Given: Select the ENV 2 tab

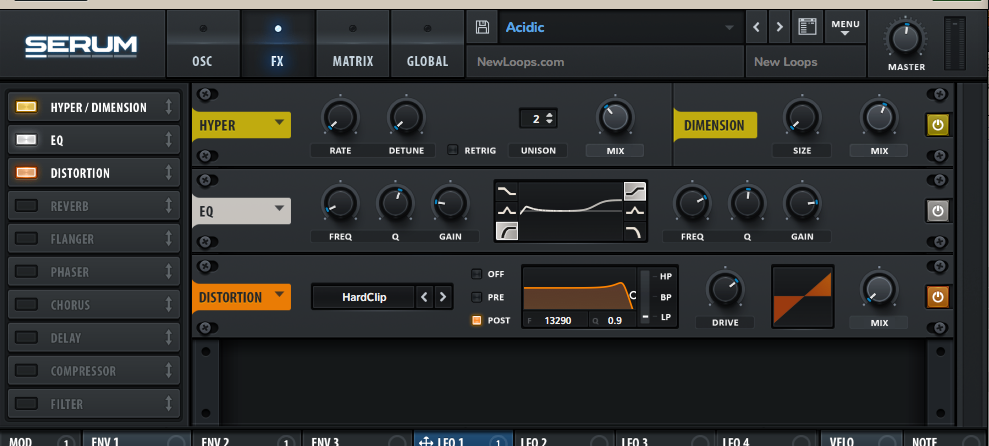Looking at the screenshot, I should pyautogui.click(x=246, y=440).
